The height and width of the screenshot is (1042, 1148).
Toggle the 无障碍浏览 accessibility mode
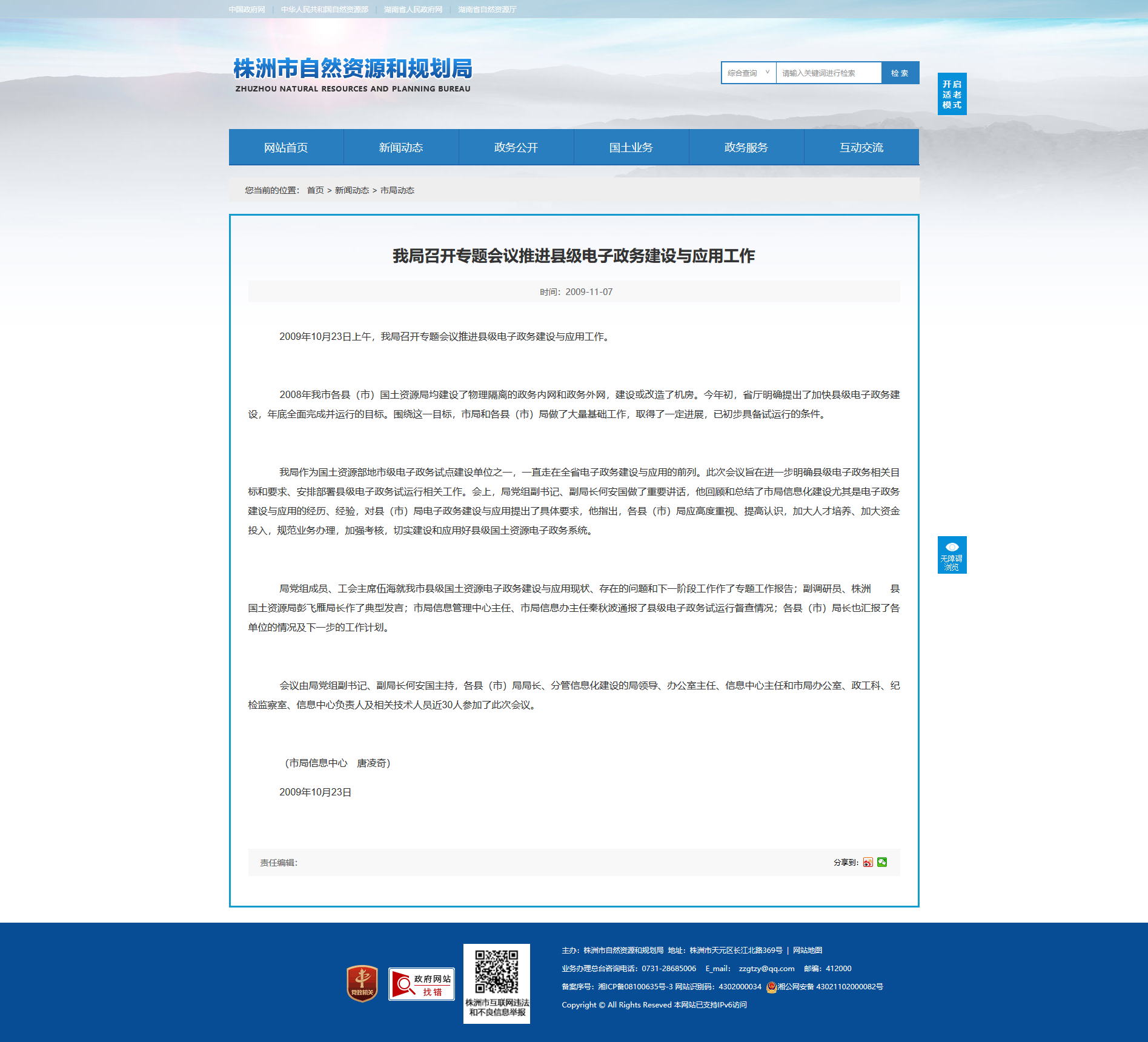point(952,554)
